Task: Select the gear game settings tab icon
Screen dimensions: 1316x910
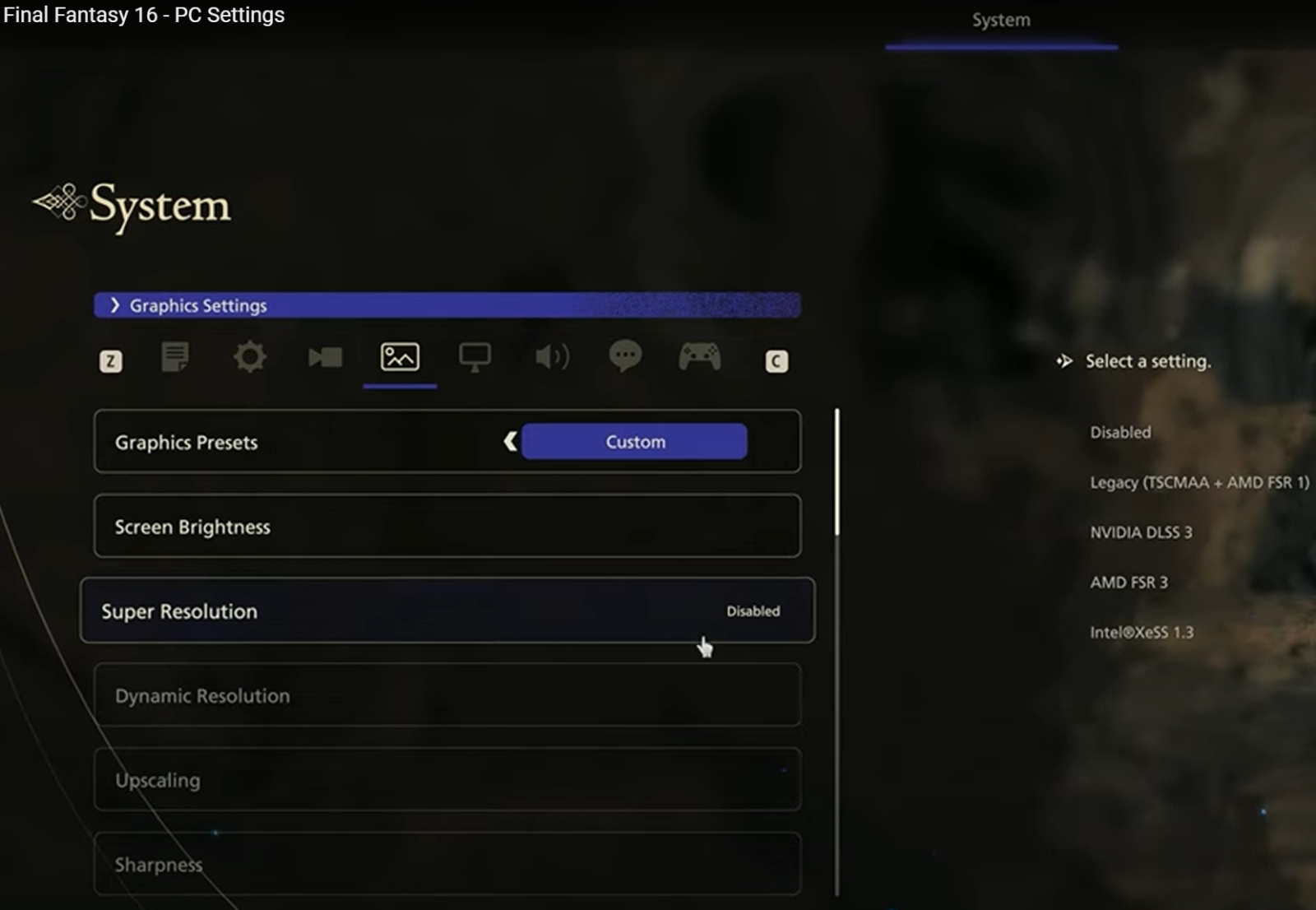Action: point(250,357)
